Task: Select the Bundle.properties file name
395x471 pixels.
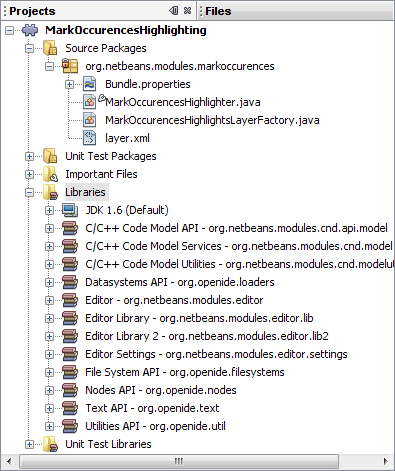Action: click(x=148, y=84)
